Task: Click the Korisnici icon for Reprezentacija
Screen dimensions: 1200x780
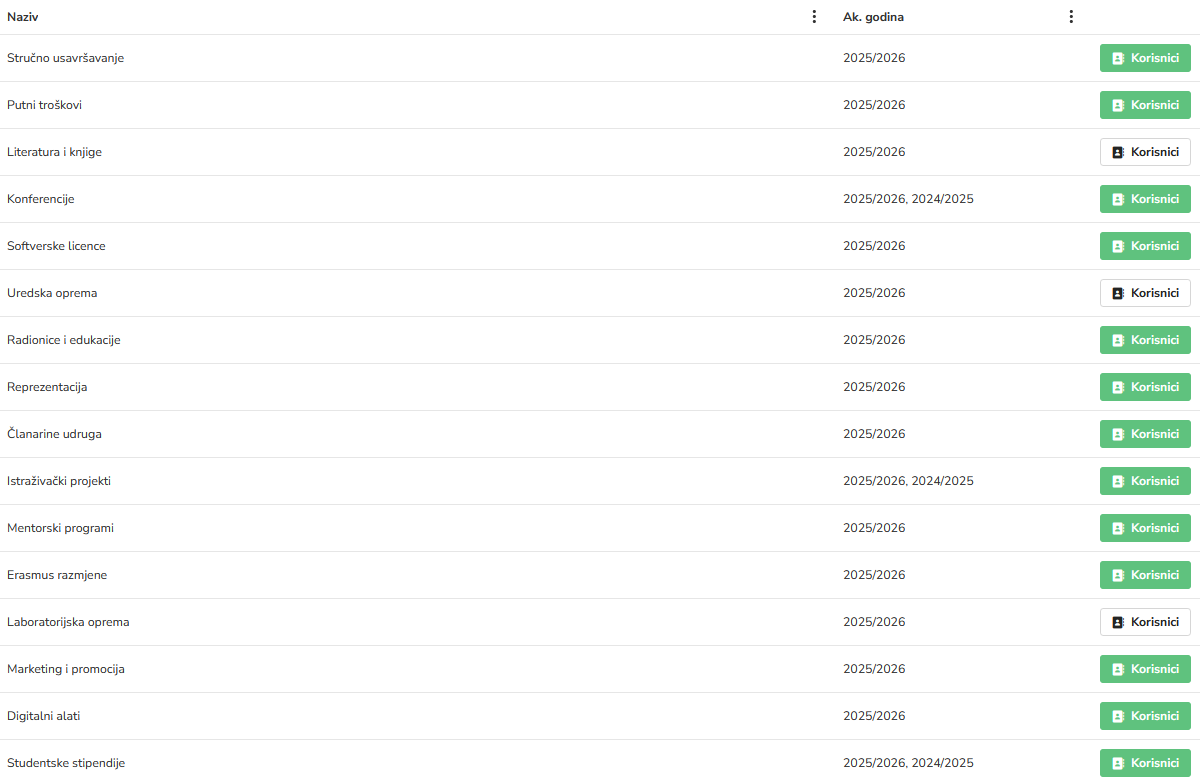Action: click(1119, 387)
